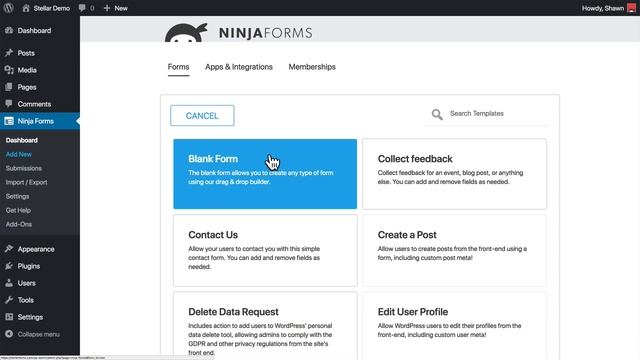Open the Get Help submenu link

pos(18,210)
